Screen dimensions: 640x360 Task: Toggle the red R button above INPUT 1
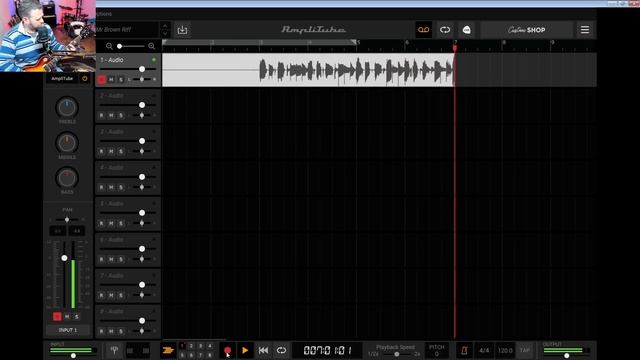pyautogui.click(x=57, y=316)
